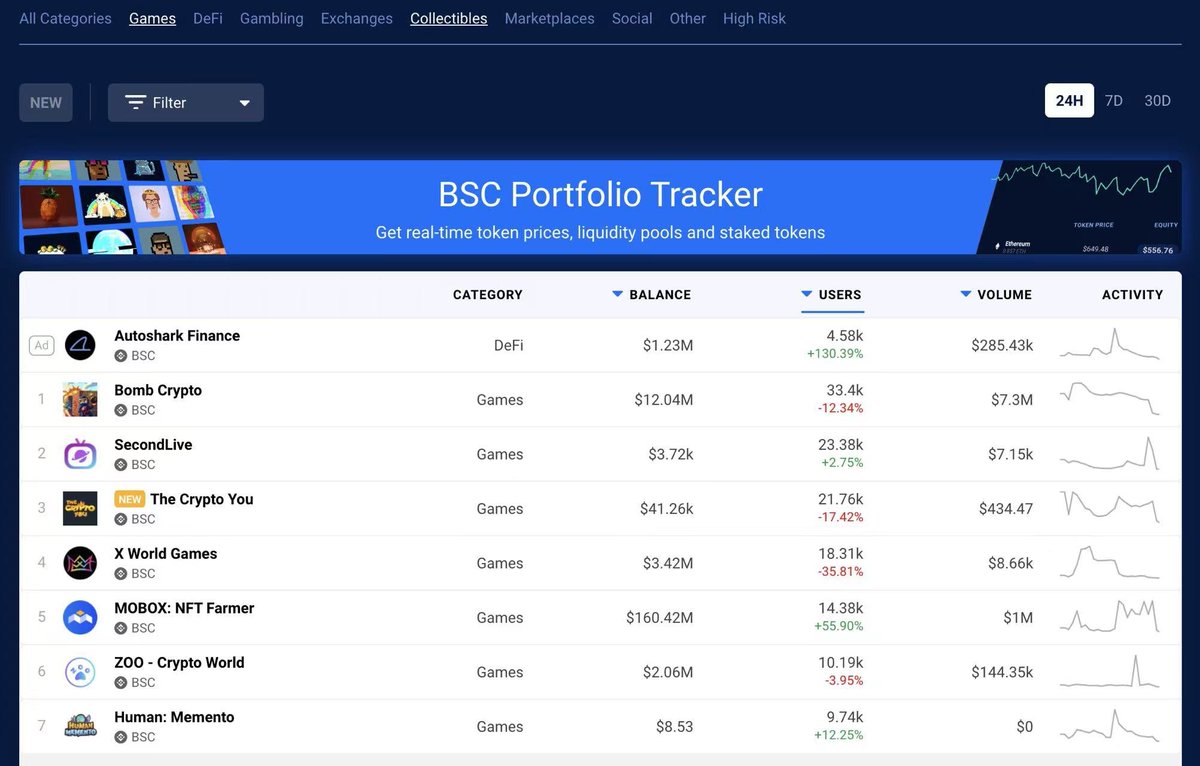Switch to the 30D time range
Viewport: 1200px width, 766px height.
pyautogui.click(x=1157, y=100)
